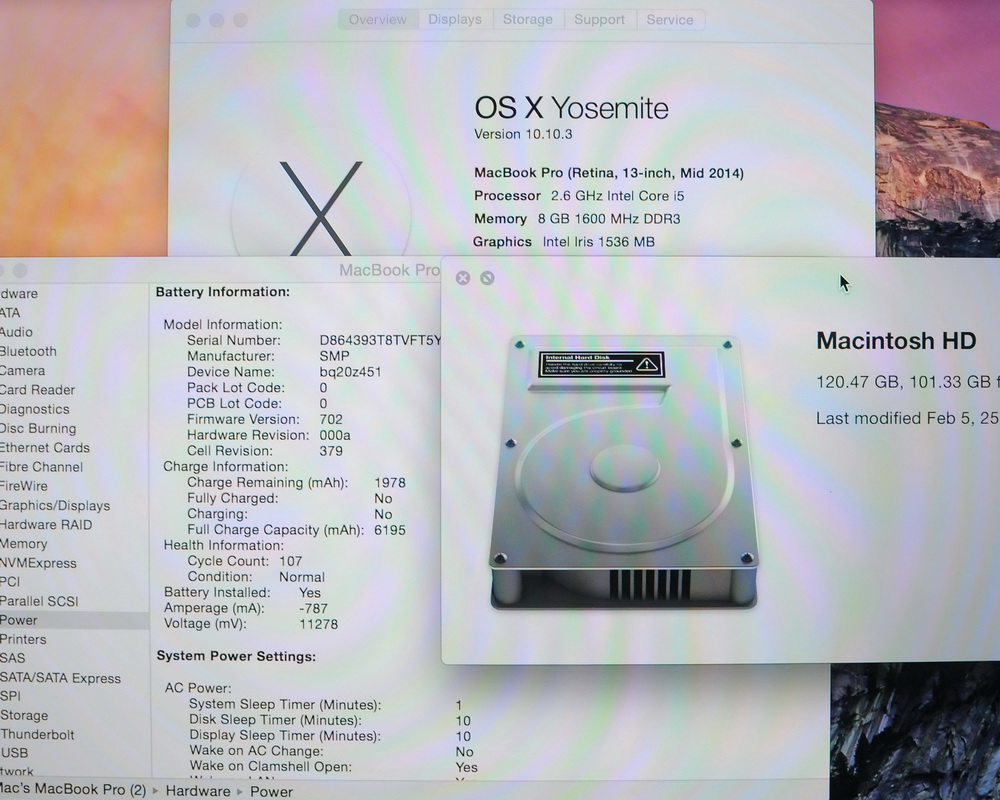Screen dimensions: 1000x800
Task: Click the Last modified Feb 5 line
Action: [908, 419]
